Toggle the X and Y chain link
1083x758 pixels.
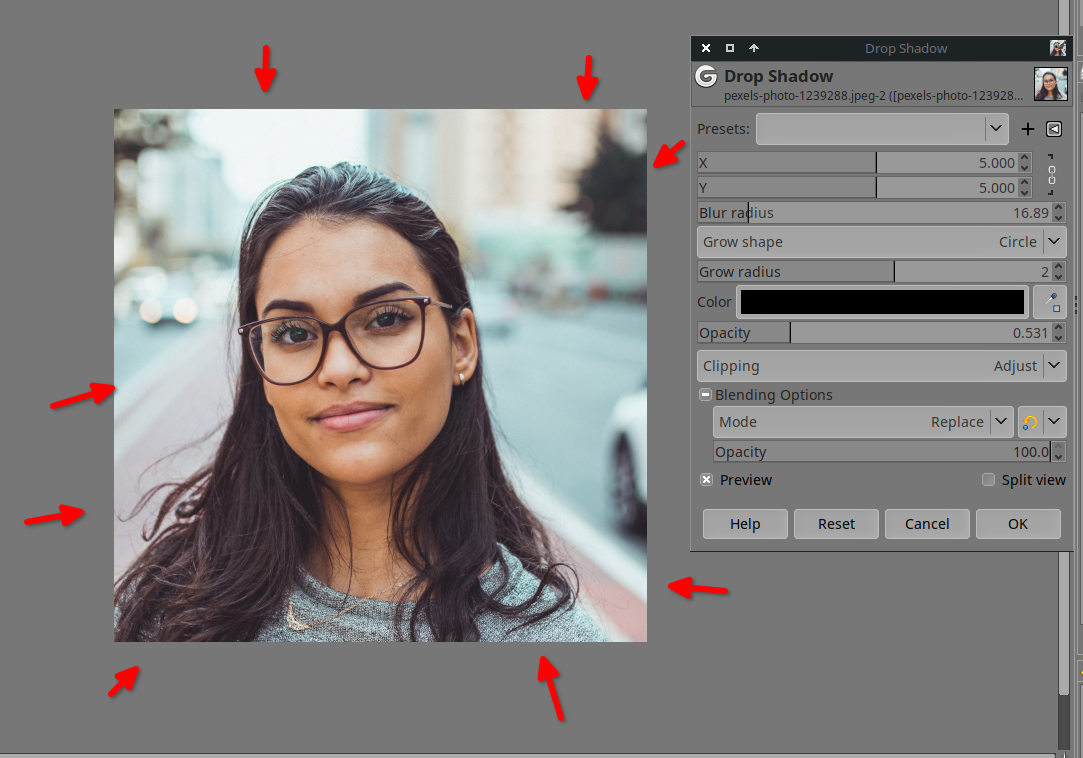click(x=1051, y=175)
